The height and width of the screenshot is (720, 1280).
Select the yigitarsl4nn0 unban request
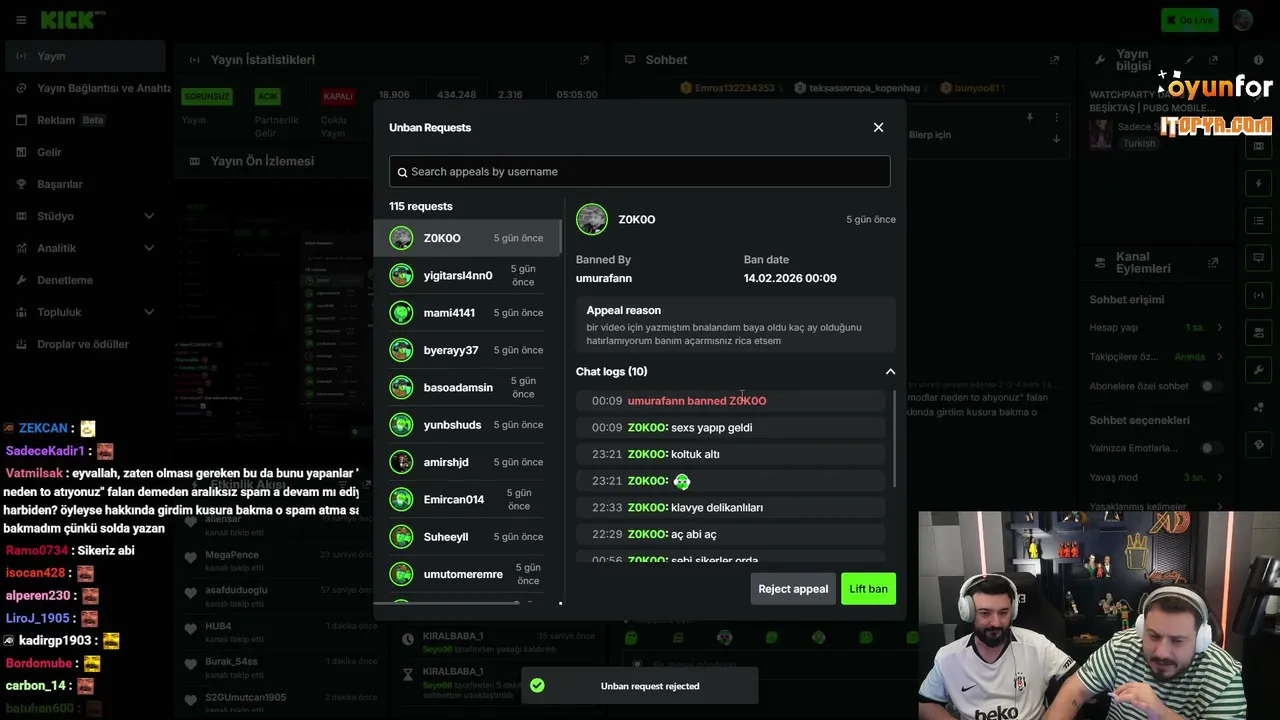(x=467, y=275)
